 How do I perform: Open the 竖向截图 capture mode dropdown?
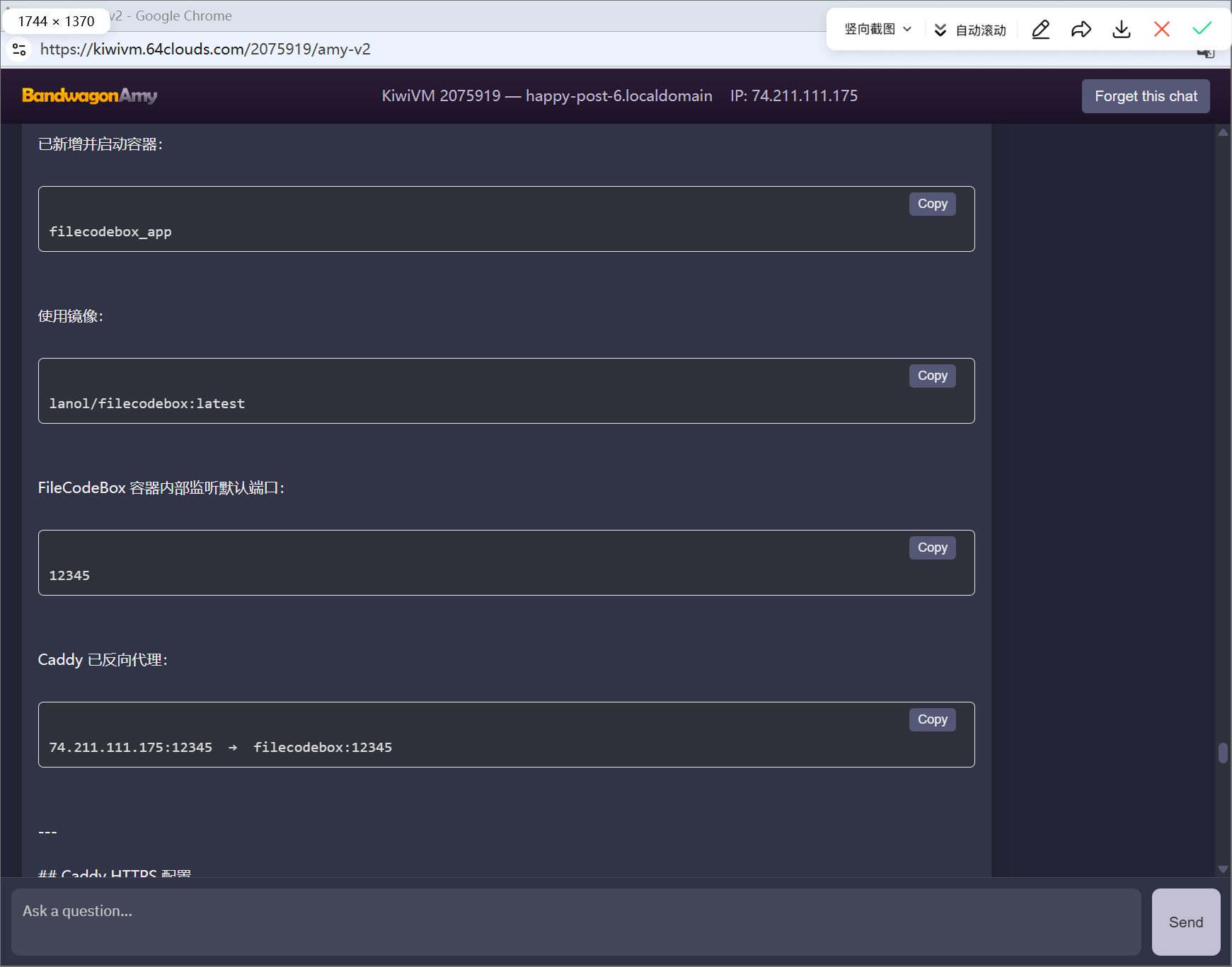pyautogui.click(x=877, y=29)
